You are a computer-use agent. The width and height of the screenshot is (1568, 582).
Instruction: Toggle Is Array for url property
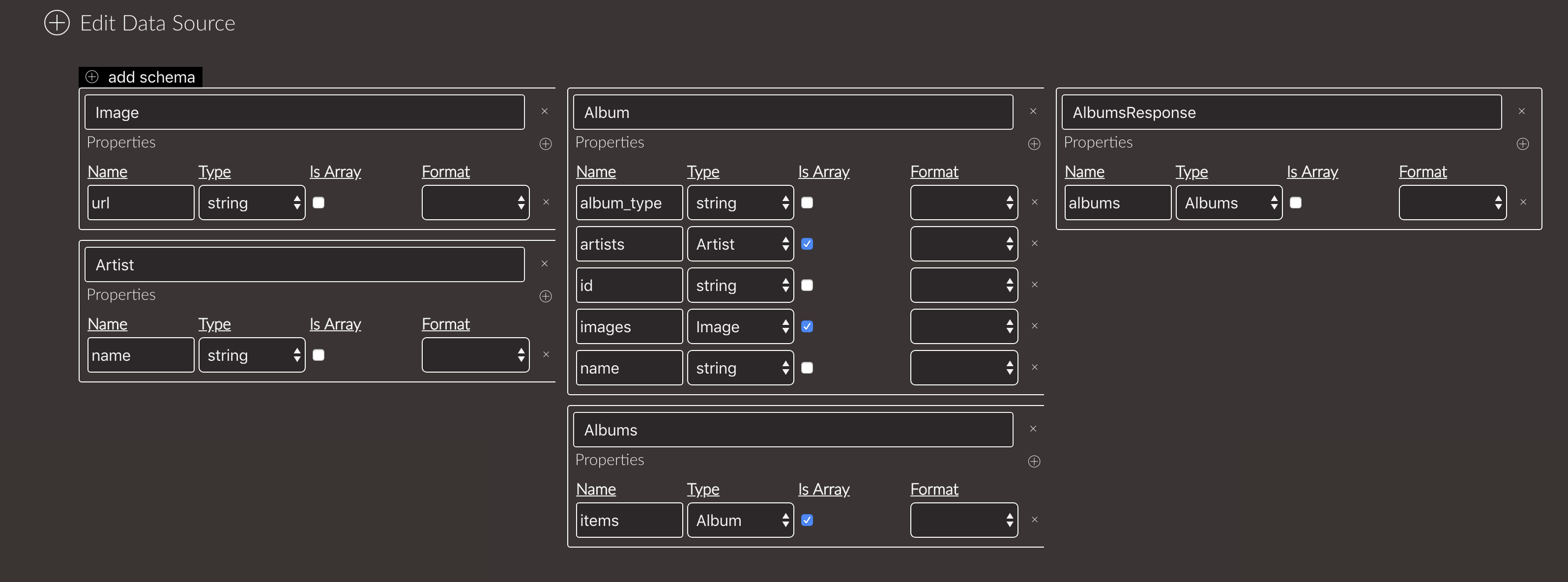pos(319,203)
